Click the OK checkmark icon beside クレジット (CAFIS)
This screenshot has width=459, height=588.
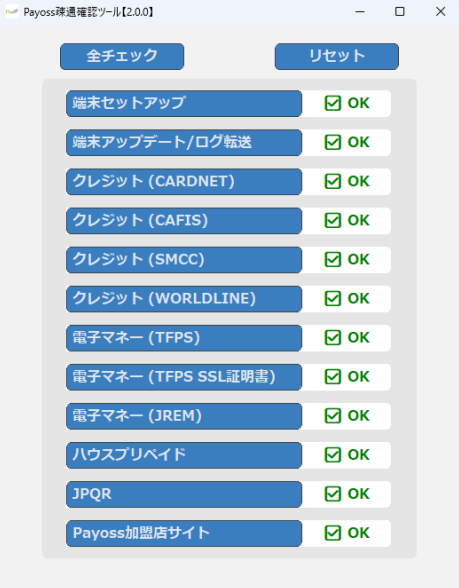tap(333, 220)
